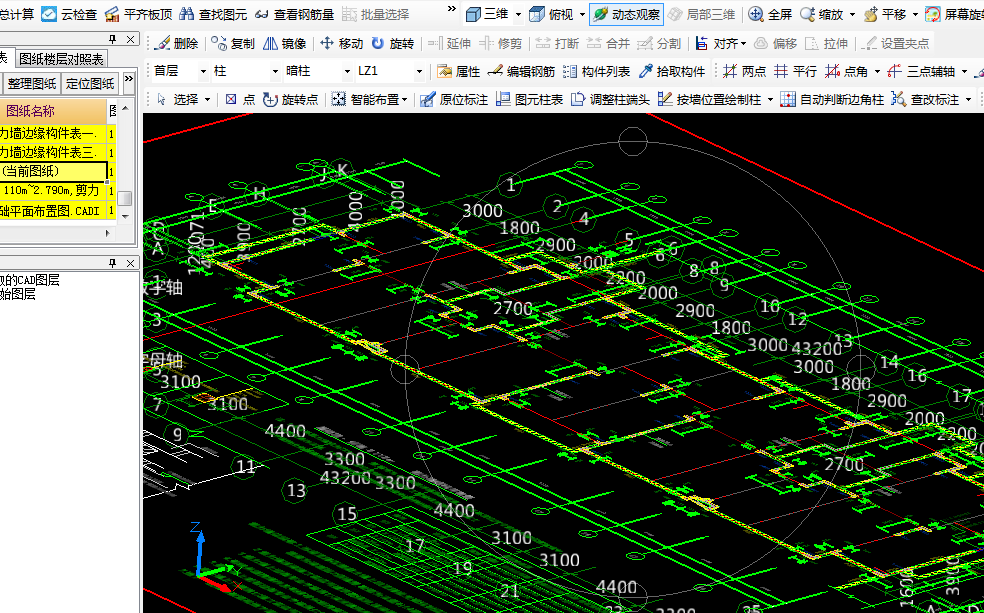Choose the 旋转 rotate tool

coord(393,43)
